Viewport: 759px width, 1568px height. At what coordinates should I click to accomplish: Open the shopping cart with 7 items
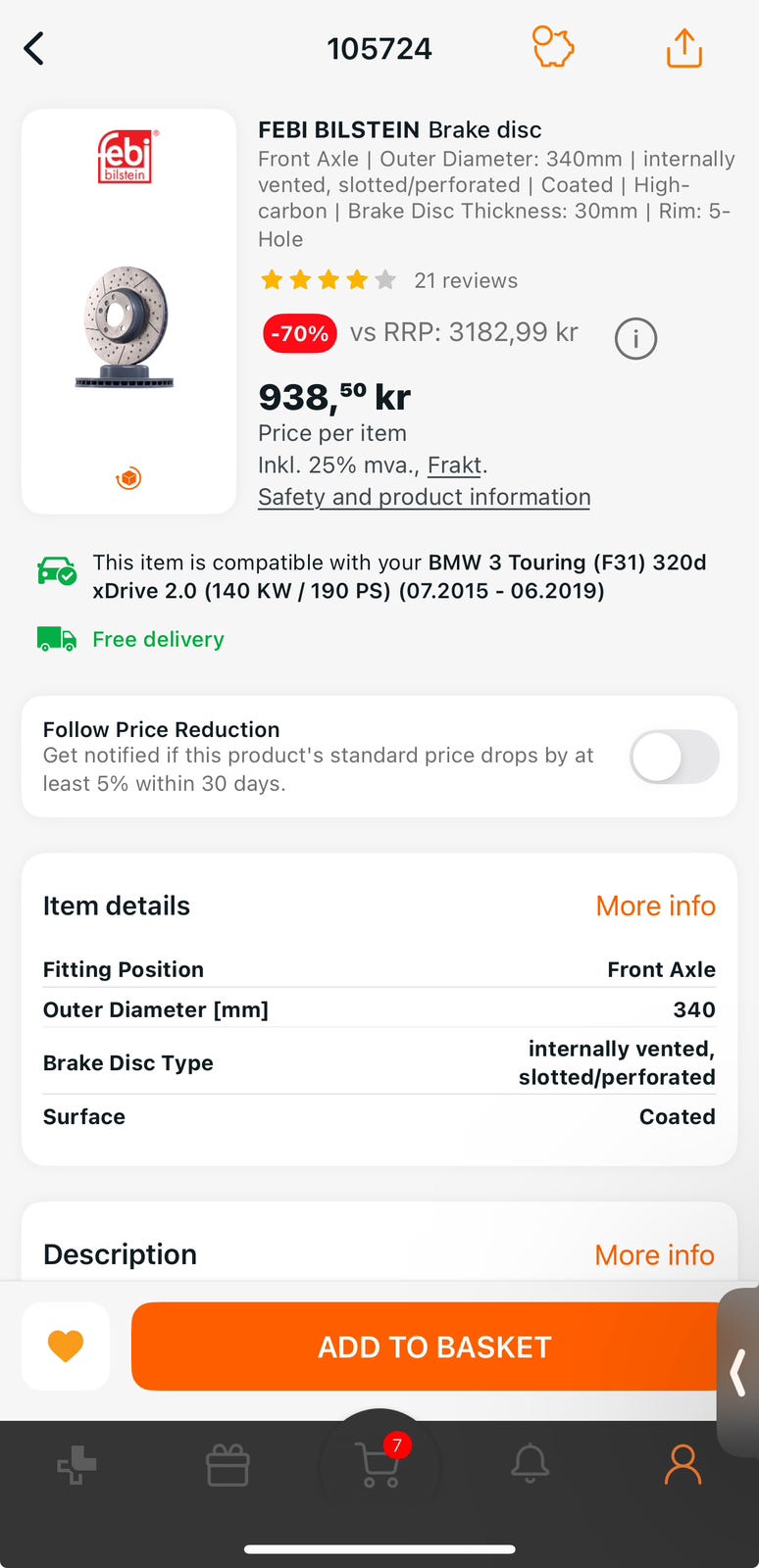[379, 1465]
